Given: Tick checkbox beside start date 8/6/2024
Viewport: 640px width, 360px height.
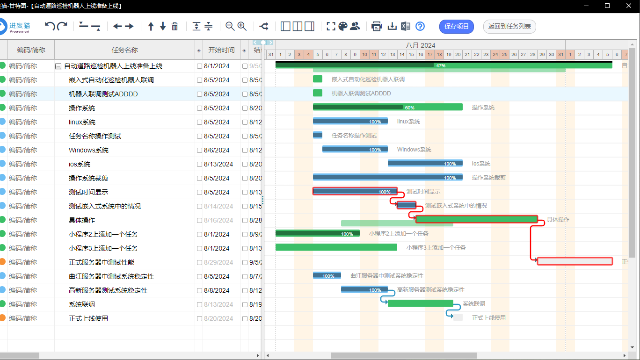Looking at the screenshot, I should [x=200, y=150].
